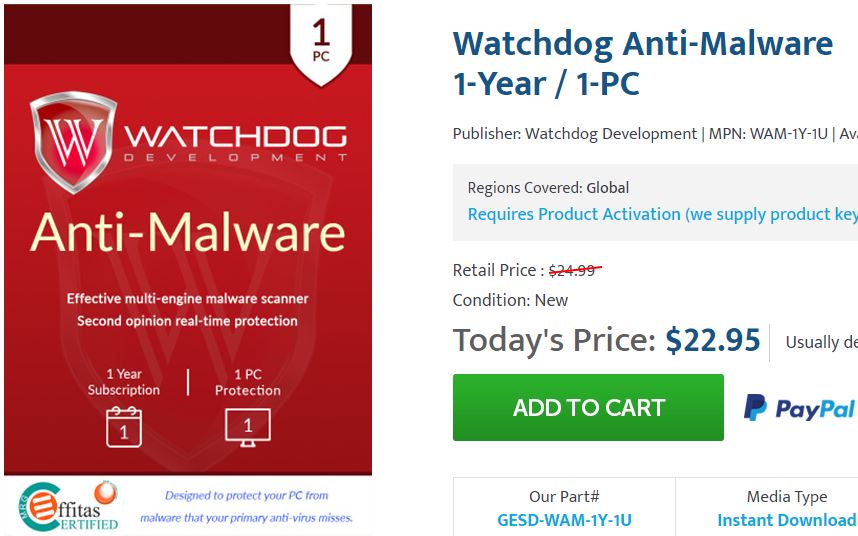Click the Today's Price $22.95 amount
This screenshot has height=536, width=858.
(712, 341)
